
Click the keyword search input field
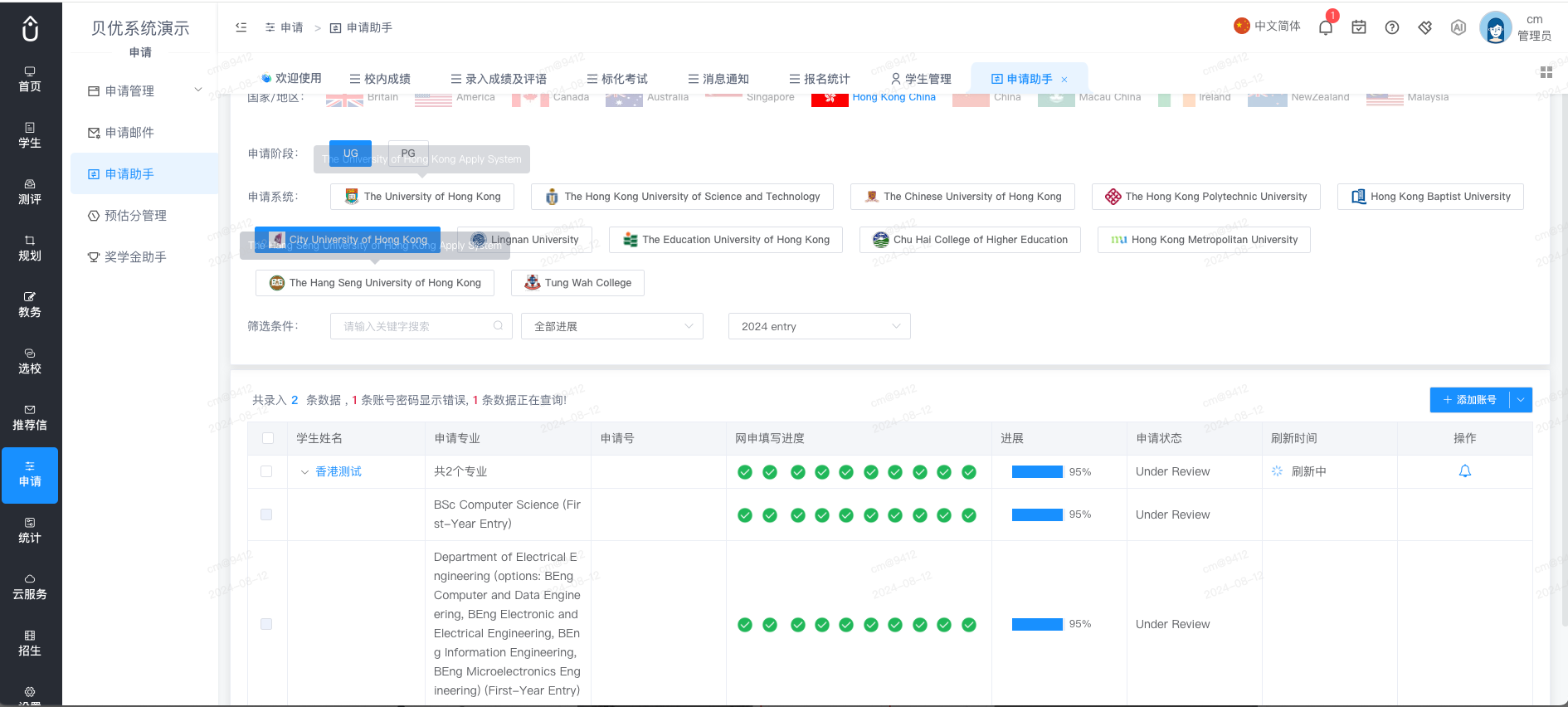tap(421, 326)
